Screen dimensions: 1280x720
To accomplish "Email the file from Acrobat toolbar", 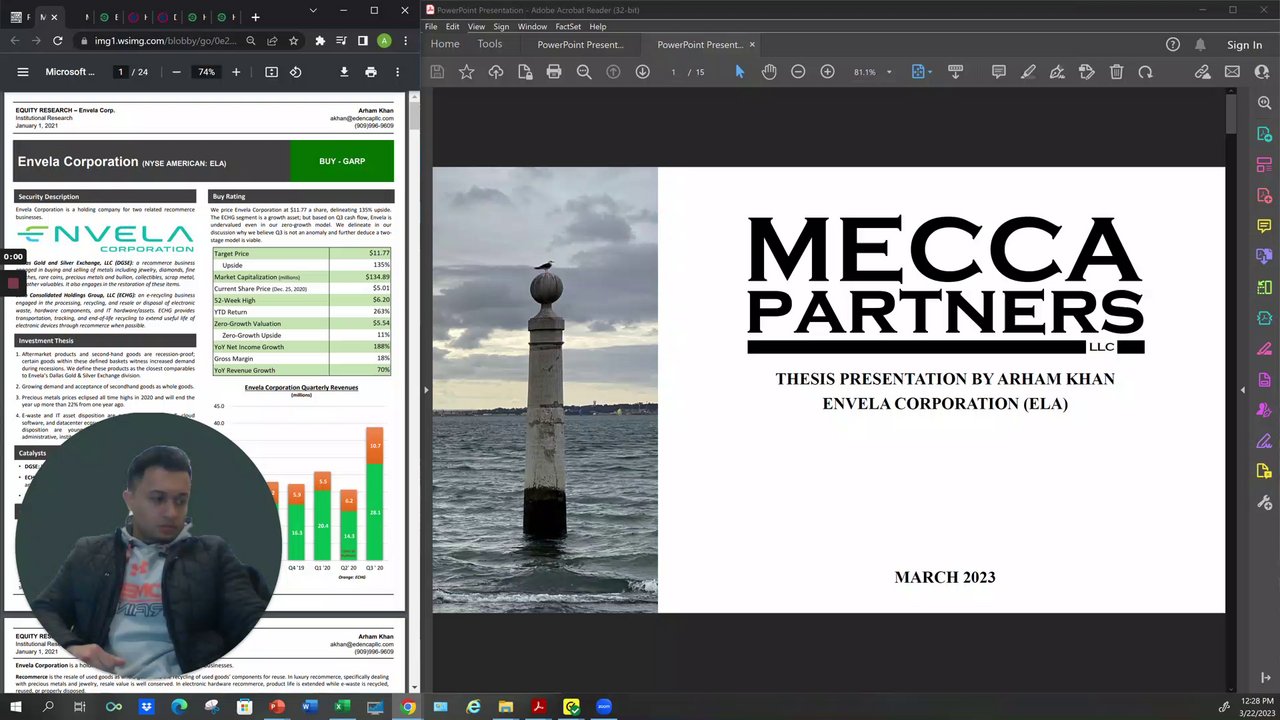I will 1232,72.
